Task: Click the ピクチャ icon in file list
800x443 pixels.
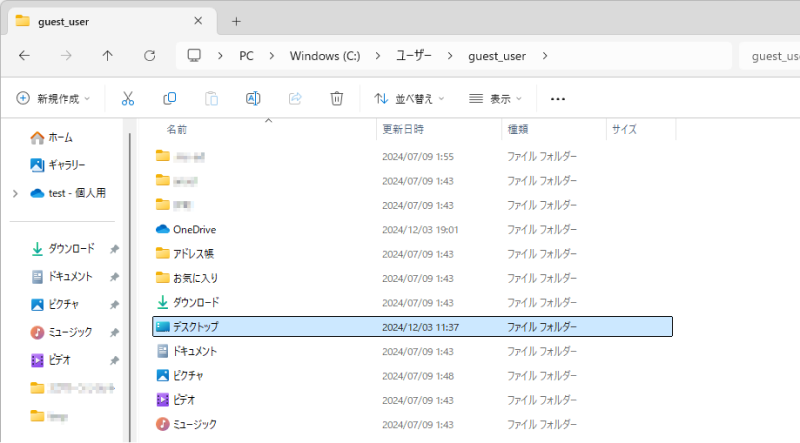Action: pos(162,376)
